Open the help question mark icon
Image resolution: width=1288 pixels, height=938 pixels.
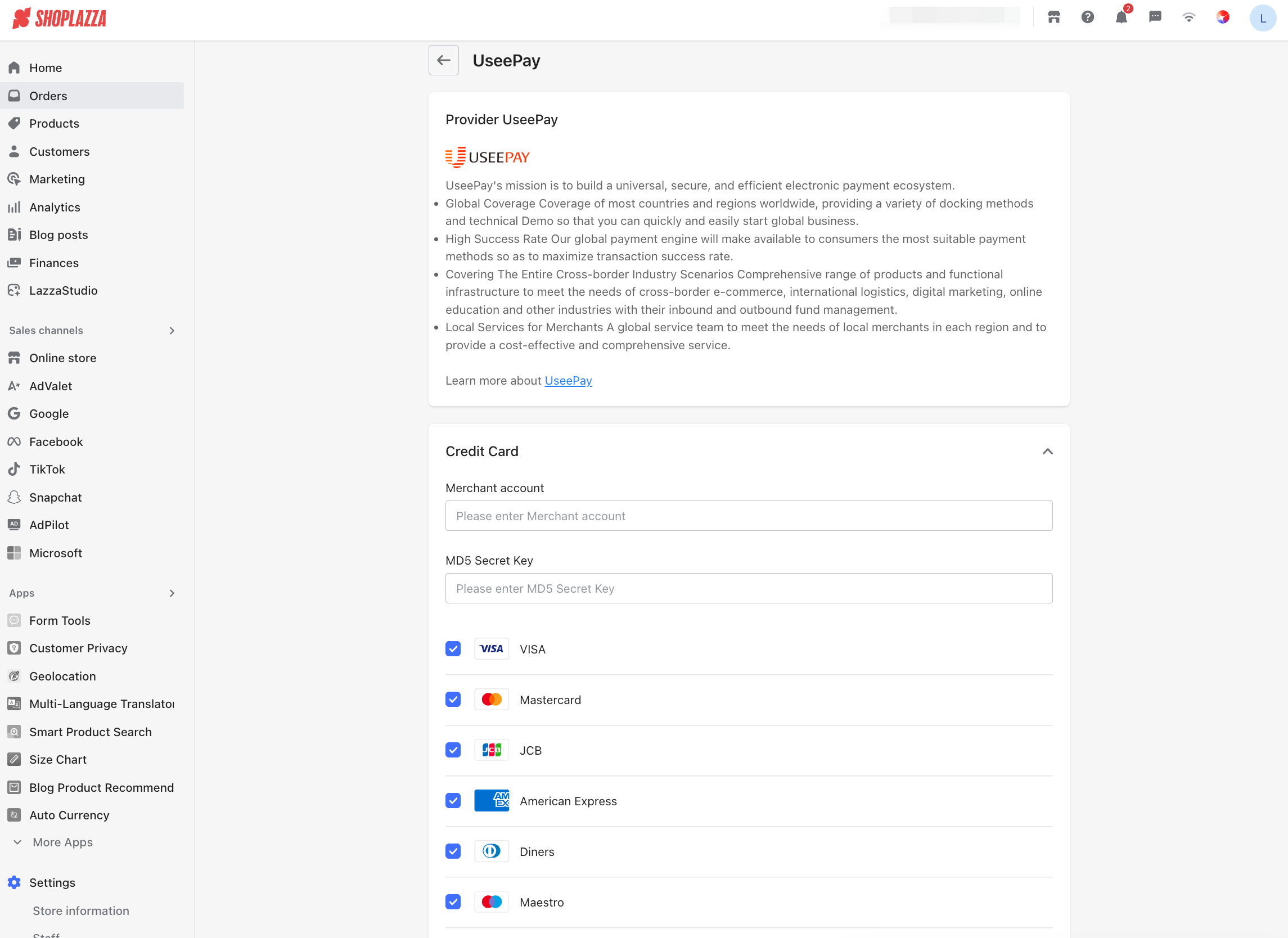point(1087,17)
